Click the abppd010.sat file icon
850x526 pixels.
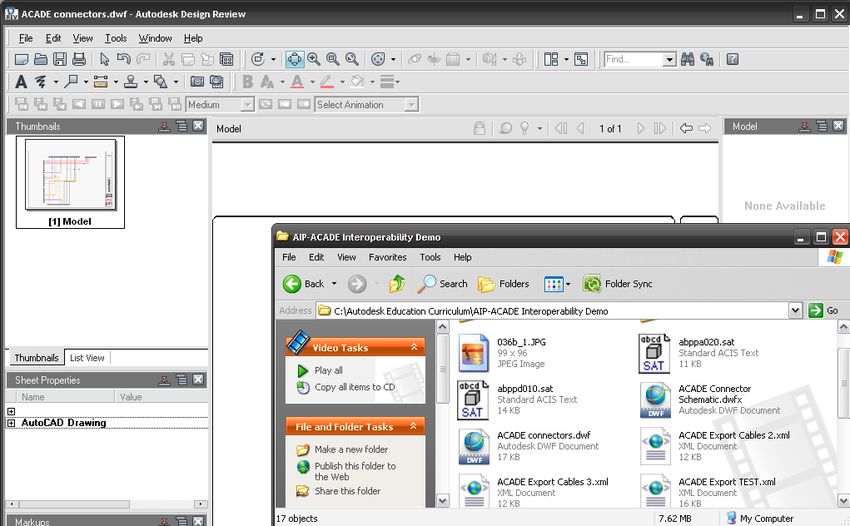[472, 400]
